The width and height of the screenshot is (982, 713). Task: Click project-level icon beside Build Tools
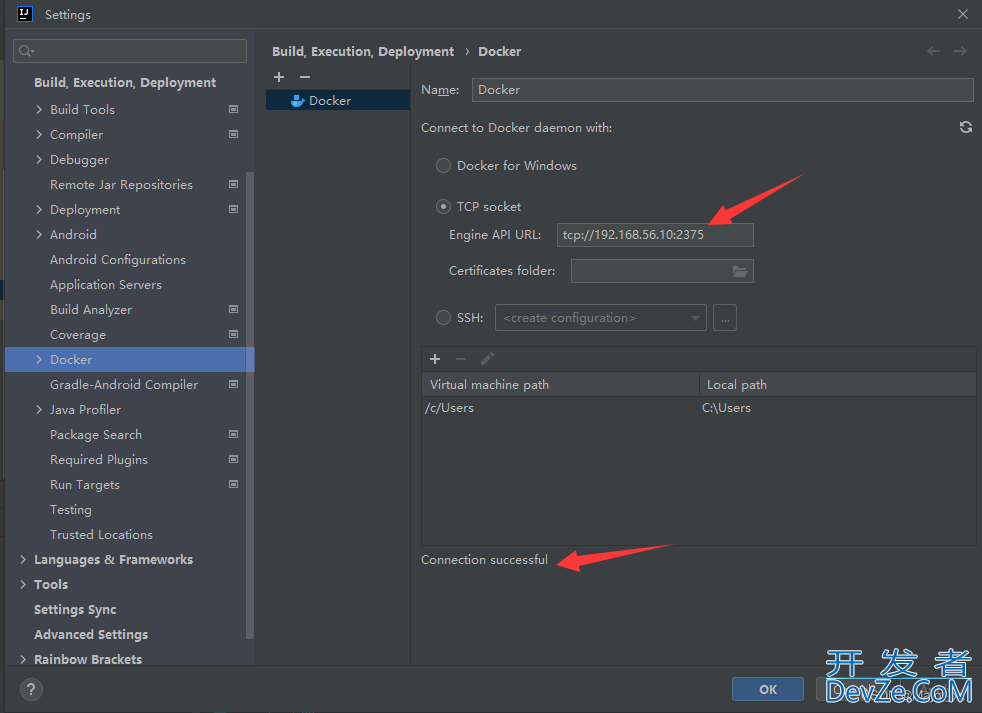pos(234,109)
